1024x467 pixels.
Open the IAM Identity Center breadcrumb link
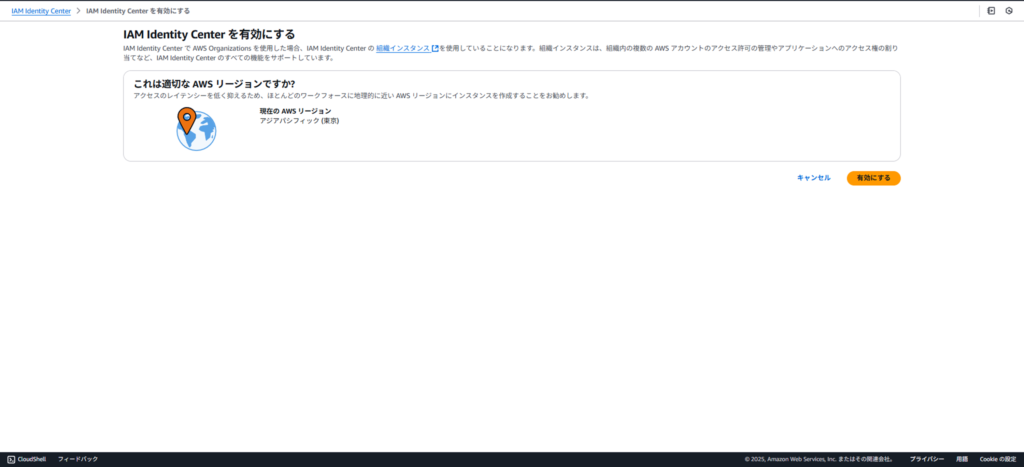[x=41, y=11]
